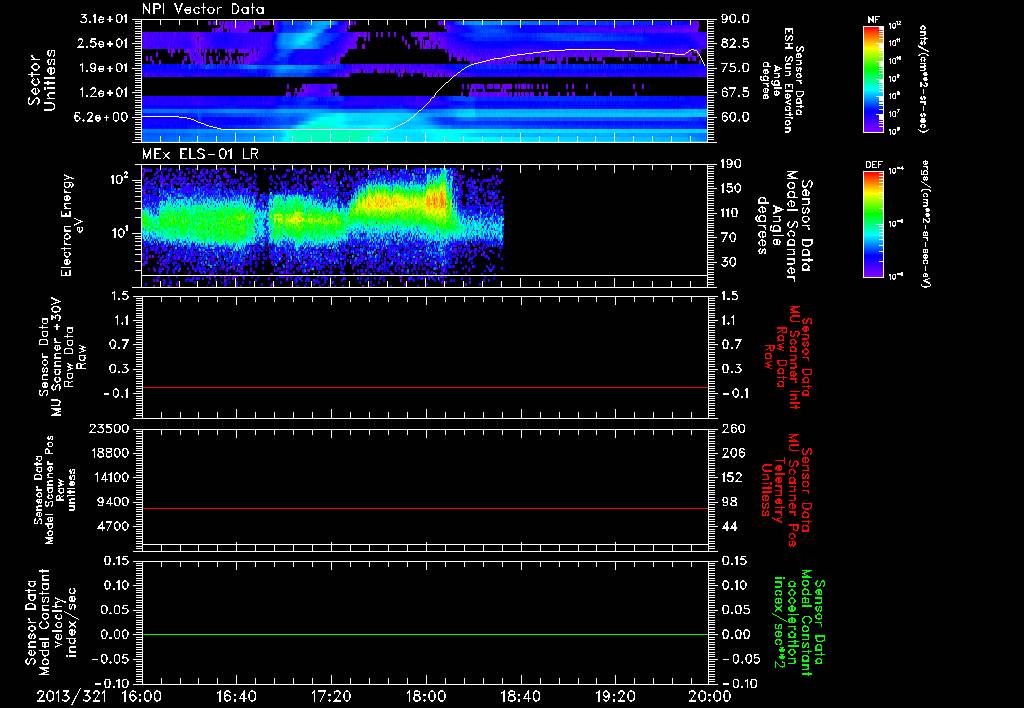Click the 16:40 time axis label
1024x708 pixels.
point(236,696)
